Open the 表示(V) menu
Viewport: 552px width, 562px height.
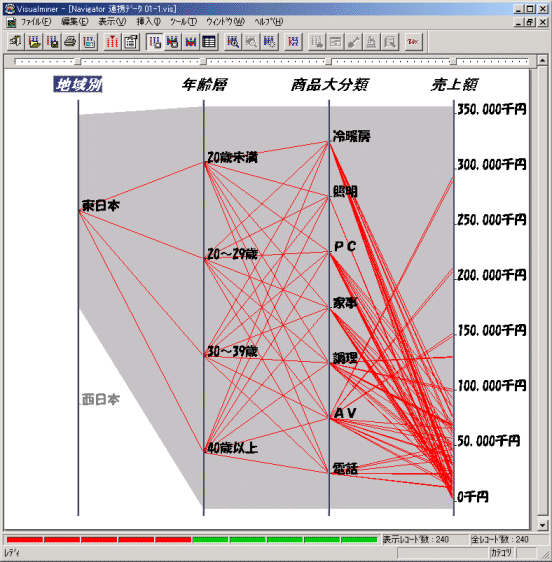click(x=112, y=22)
